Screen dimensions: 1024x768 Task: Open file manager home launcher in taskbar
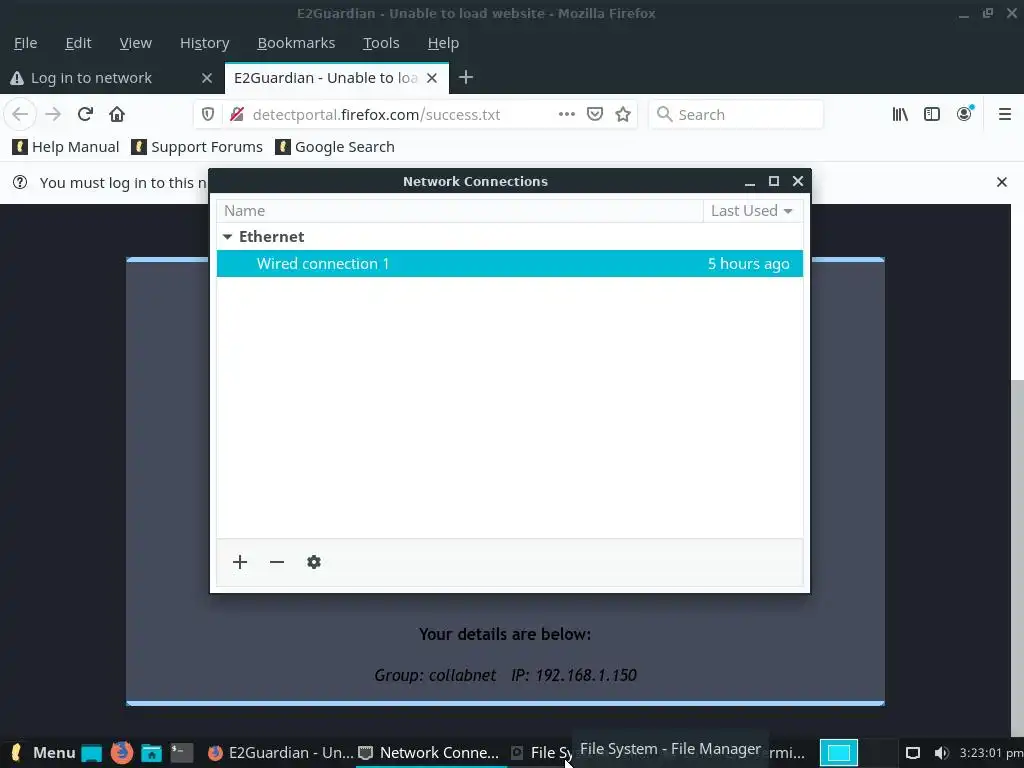[152, 753]
